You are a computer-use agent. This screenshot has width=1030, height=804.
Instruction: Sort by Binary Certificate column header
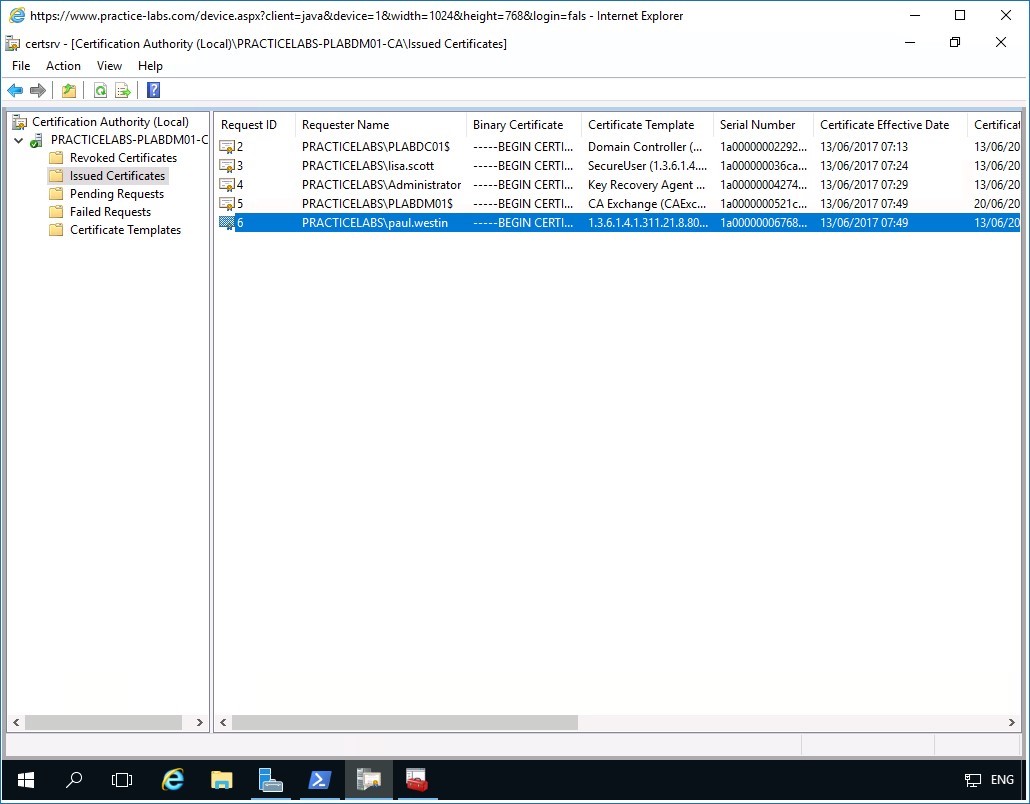coord(524,125)
